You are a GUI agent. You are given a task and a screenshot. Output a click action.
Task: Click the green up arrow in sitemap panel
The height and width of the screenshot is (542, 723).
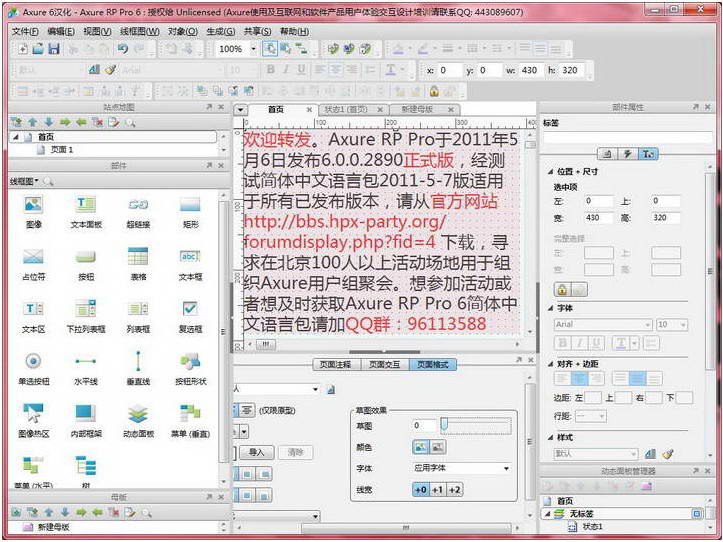point(32,122)
